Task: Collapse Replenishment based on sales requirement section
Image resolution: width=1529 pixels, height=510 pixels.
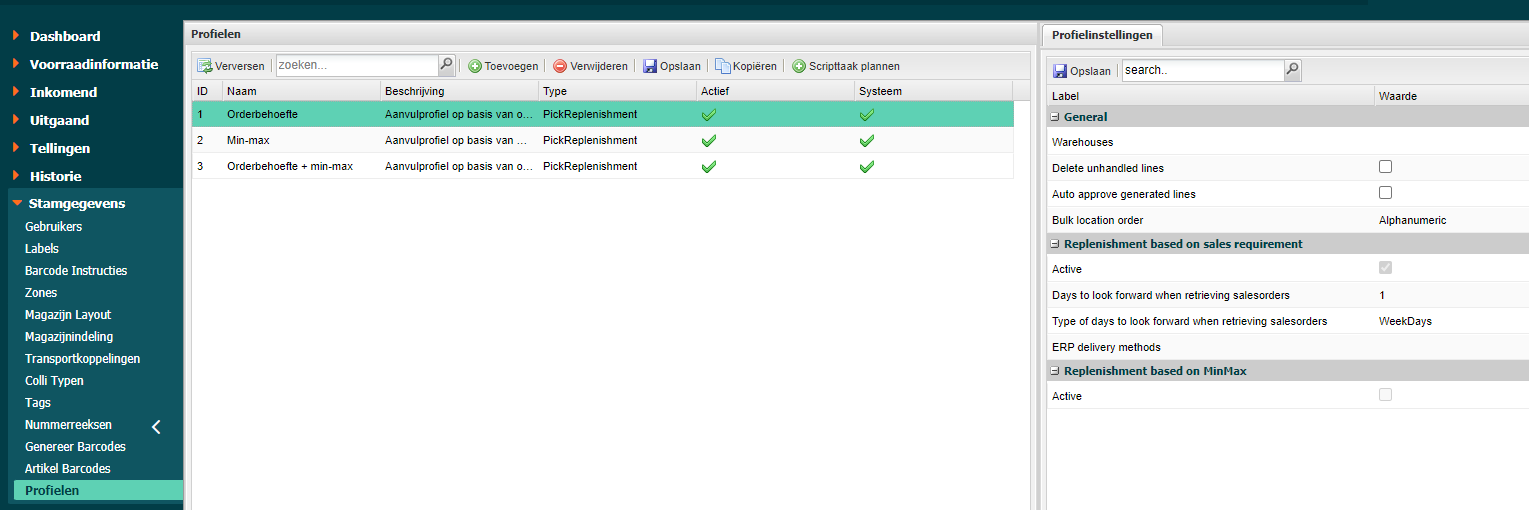Action: [1055, 244]
